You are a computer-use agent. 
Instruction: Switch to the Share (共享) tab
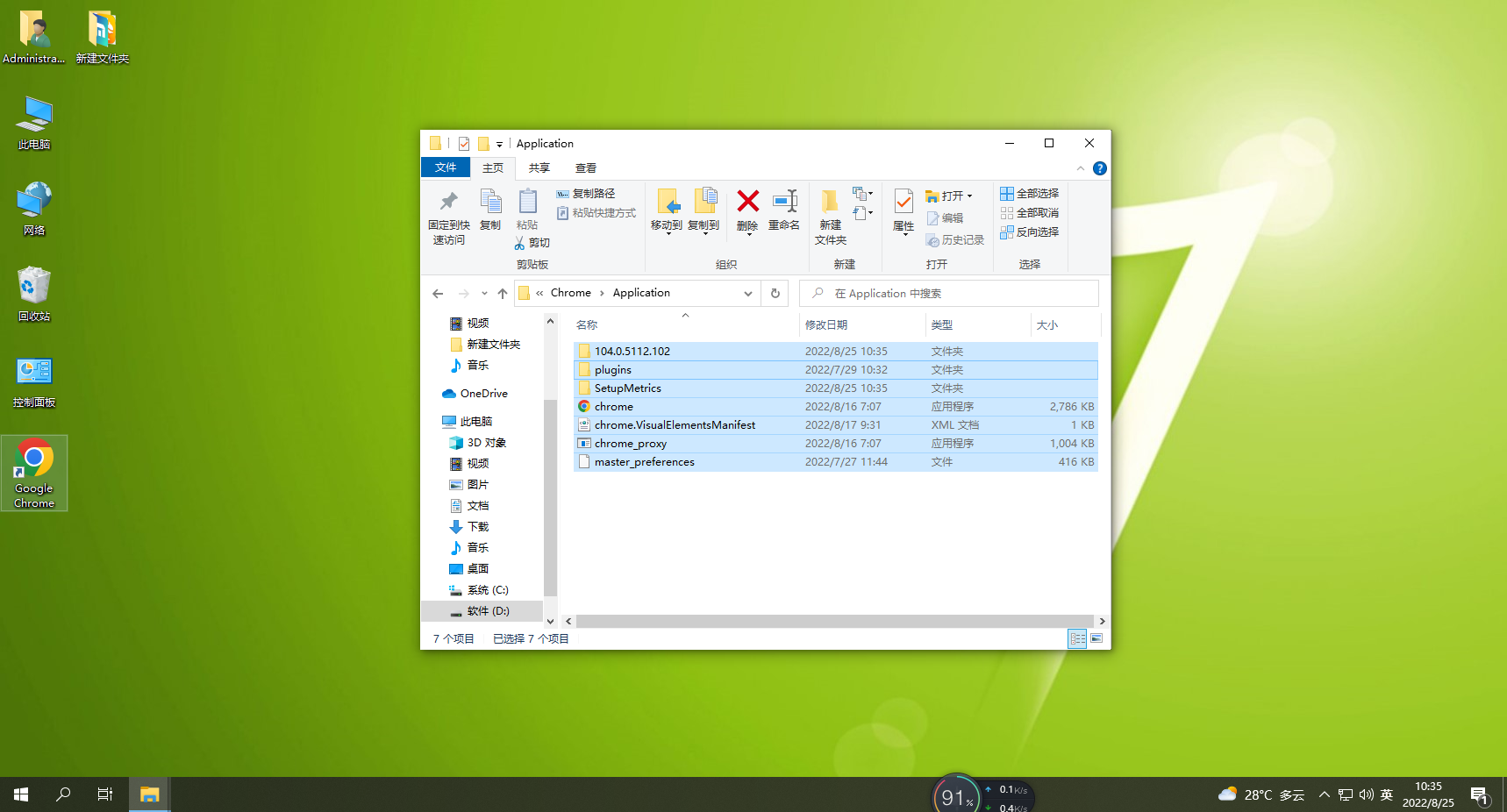point(539,167)
